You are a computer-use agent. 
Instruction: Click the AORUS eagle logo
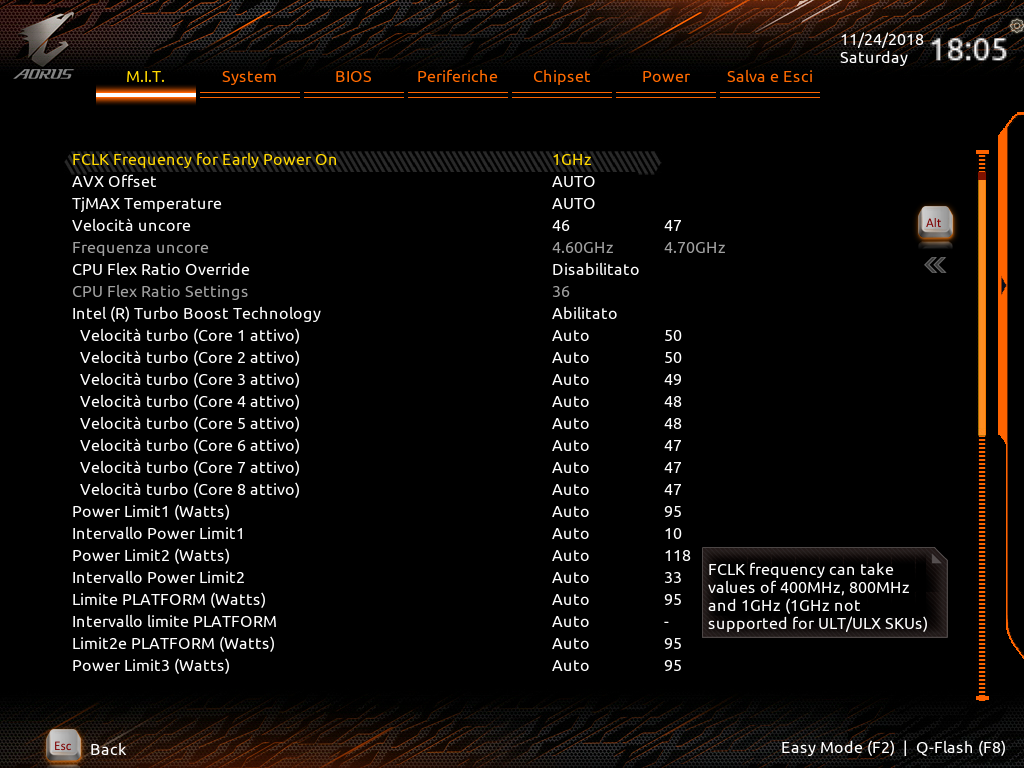coord(44,47)
